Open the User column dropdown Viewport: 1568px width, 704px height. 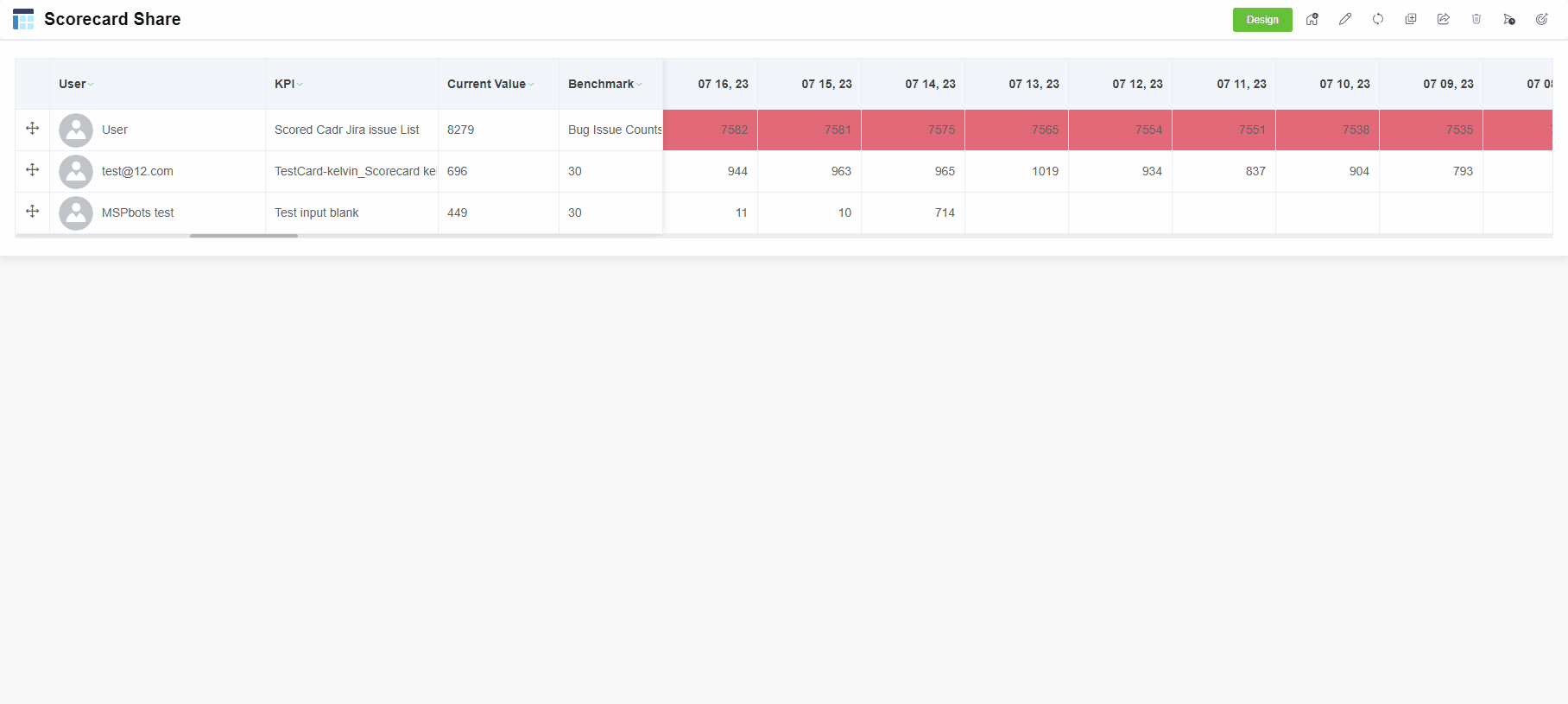tap(91, 85)
